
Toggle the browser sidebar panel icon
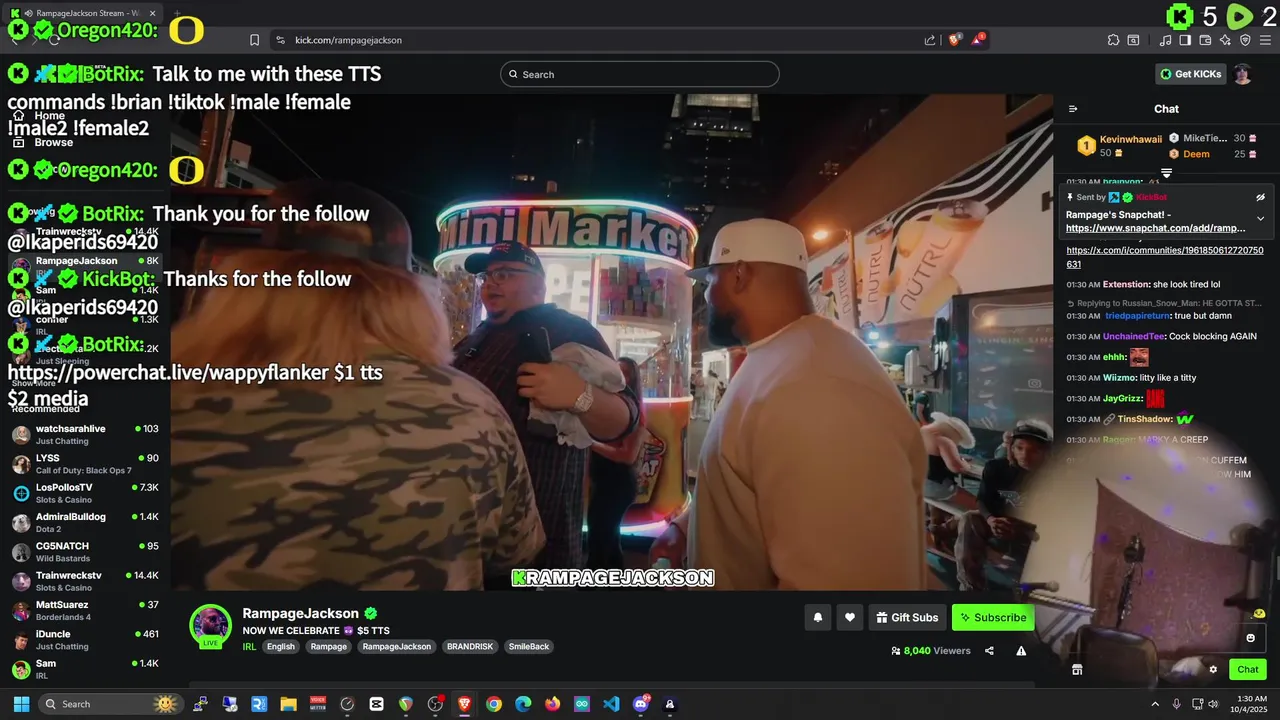1185,40
